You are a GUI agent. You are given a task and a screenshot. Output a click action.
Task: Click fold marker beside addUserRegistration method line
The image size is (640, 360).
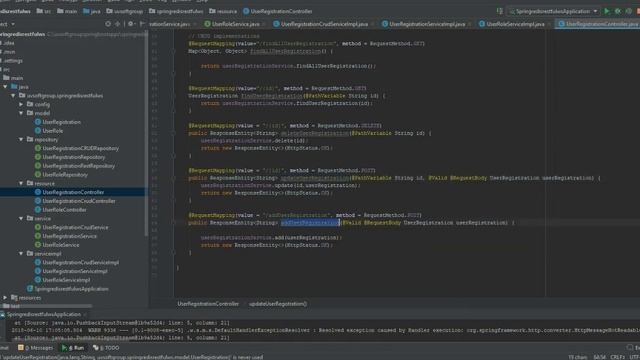(x=174, y=223)
